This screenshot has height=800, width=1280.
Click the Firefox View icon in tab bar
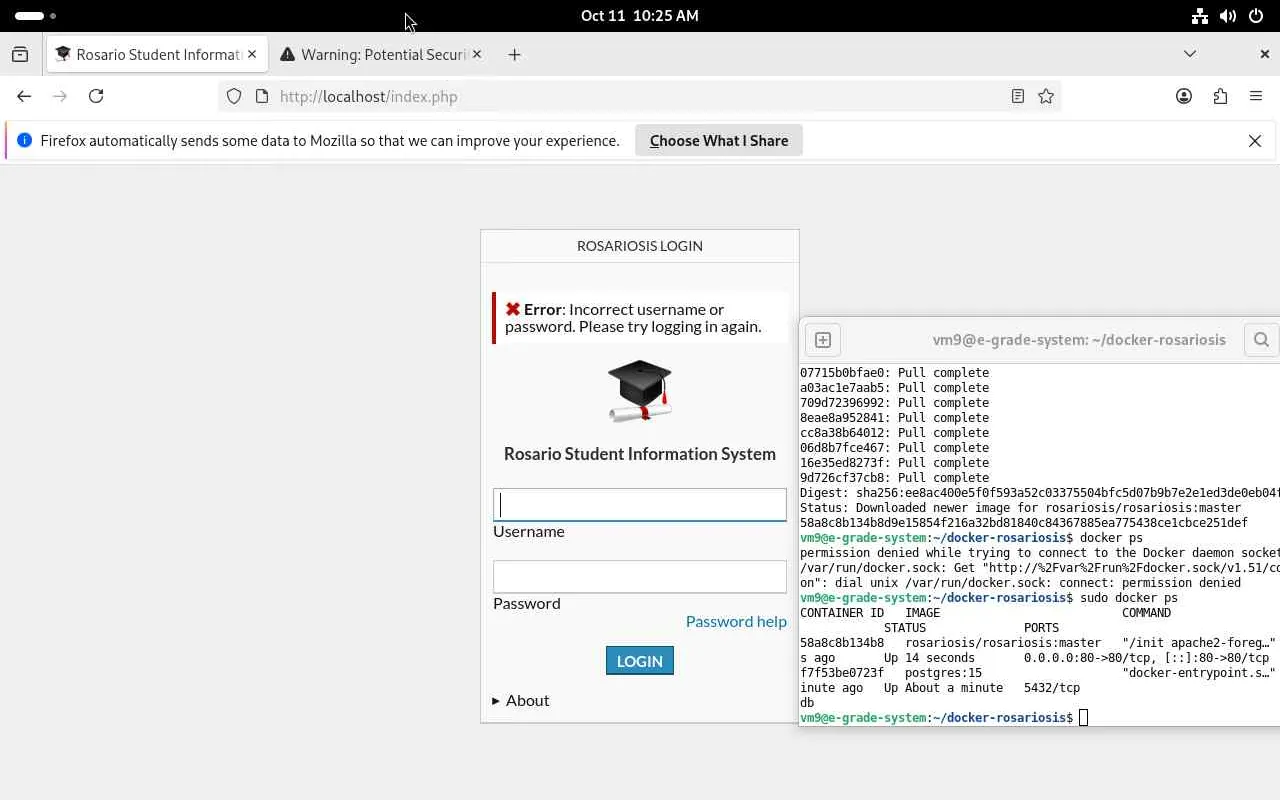(x=20, y=55)
